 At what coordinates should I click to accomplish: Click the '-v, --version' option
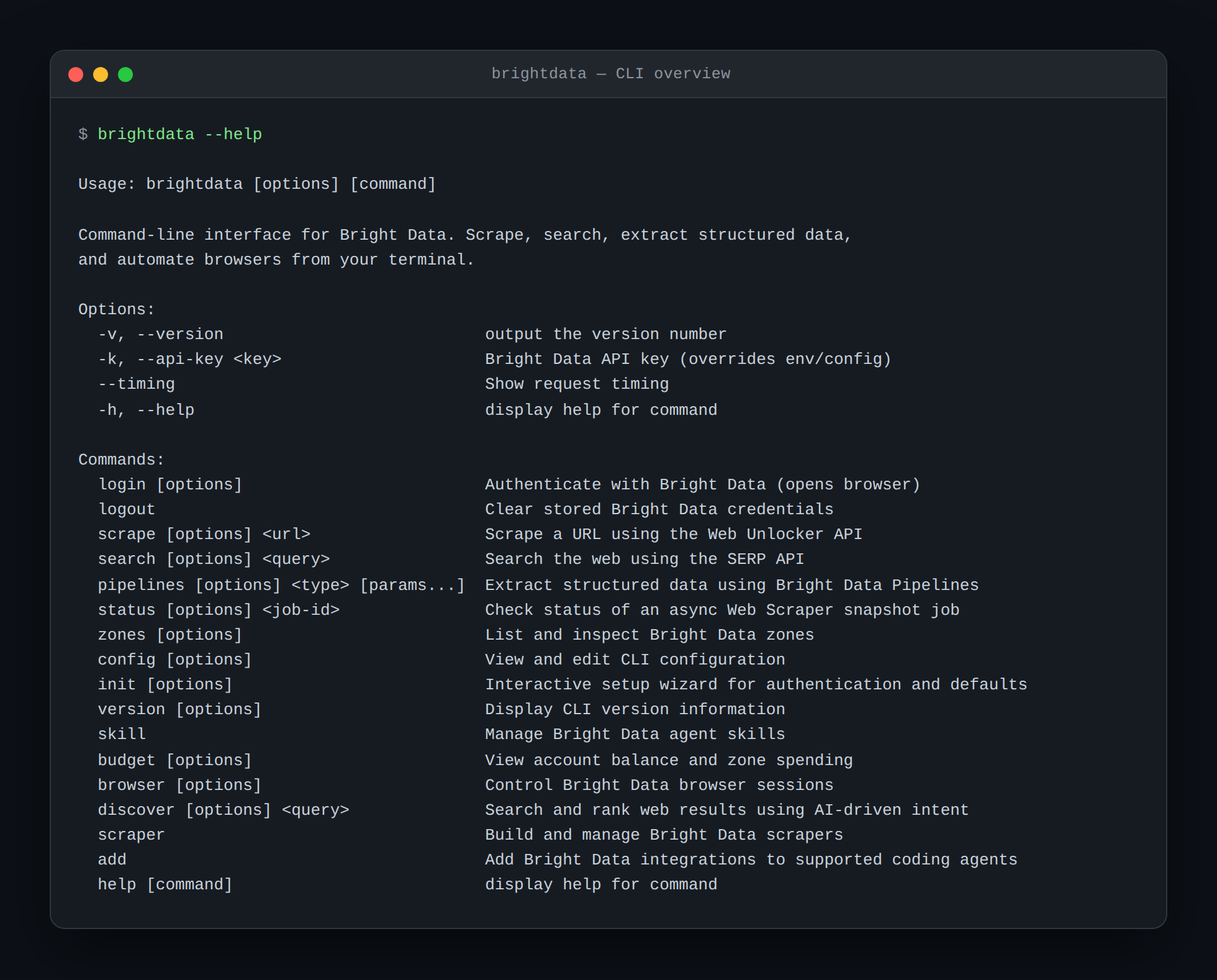click(161, 334)
